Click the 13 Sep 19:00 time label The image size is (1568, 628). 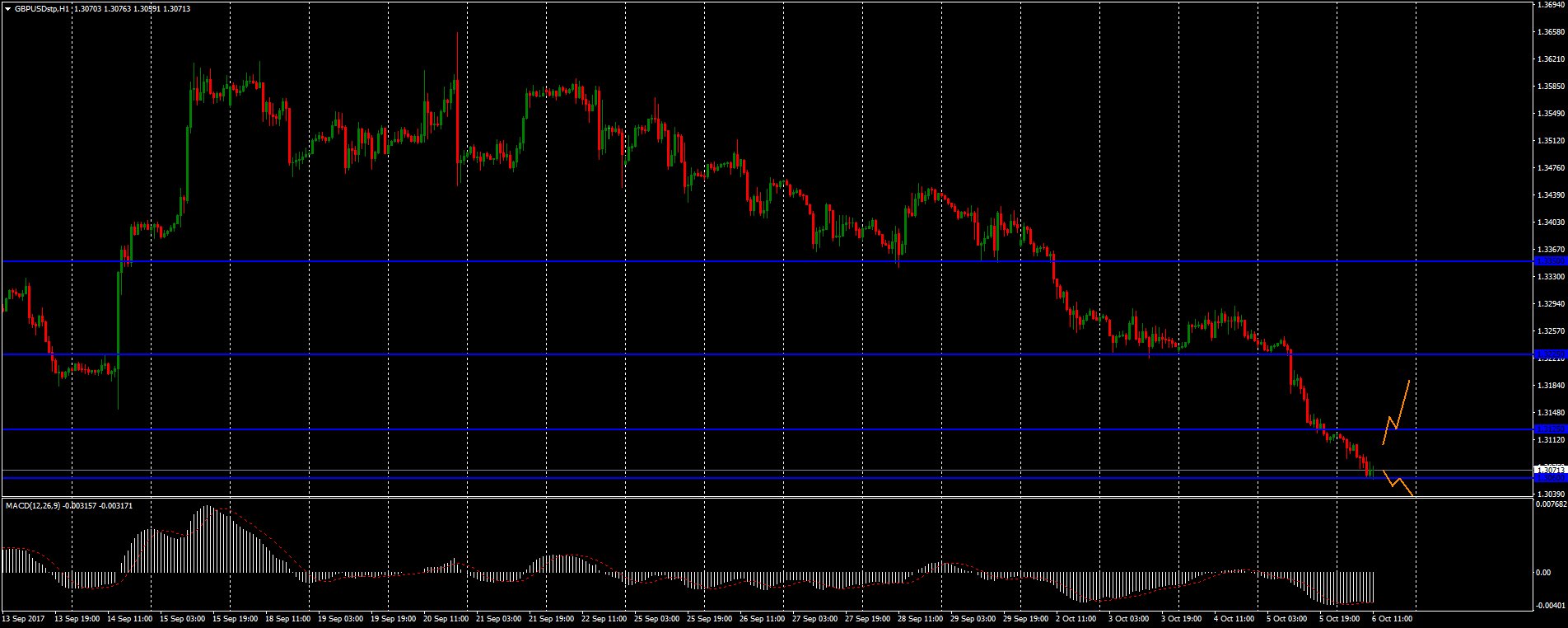click(78, 617)
